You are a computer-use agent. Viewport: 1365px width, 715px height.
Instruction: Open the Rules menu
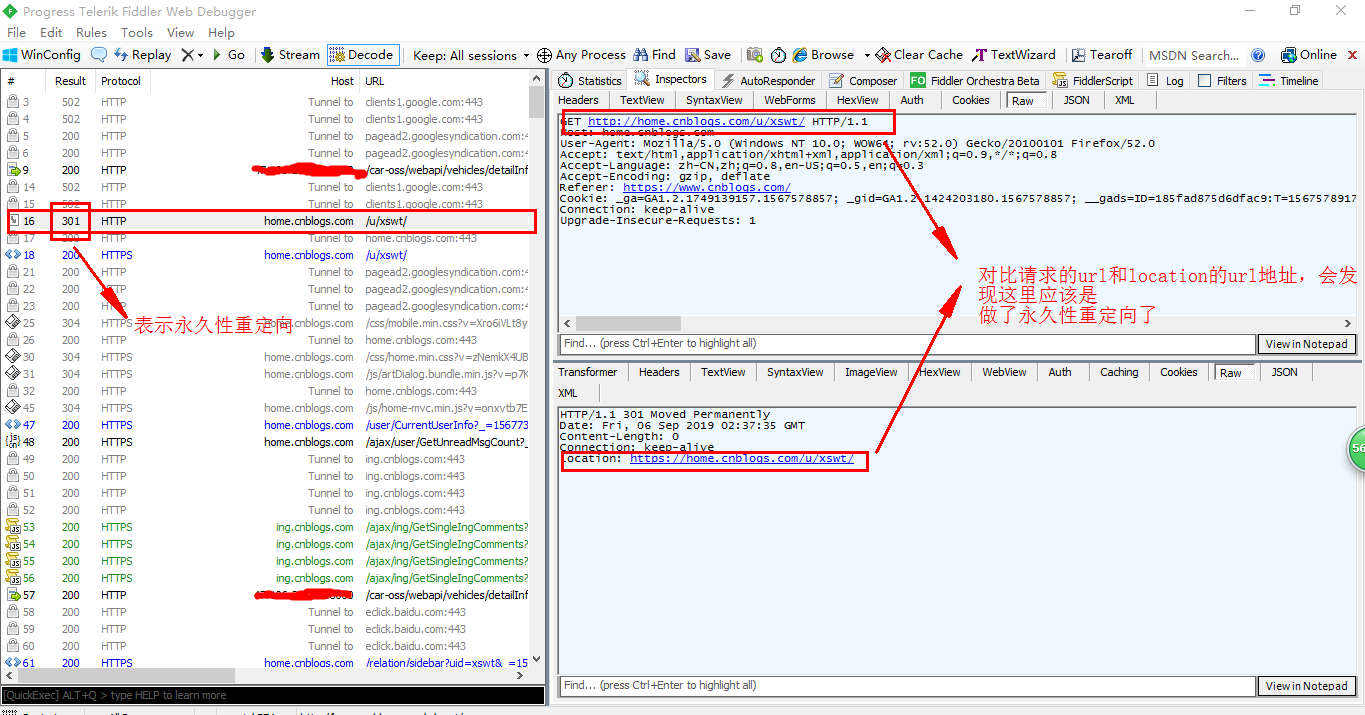tap(91, 32)
